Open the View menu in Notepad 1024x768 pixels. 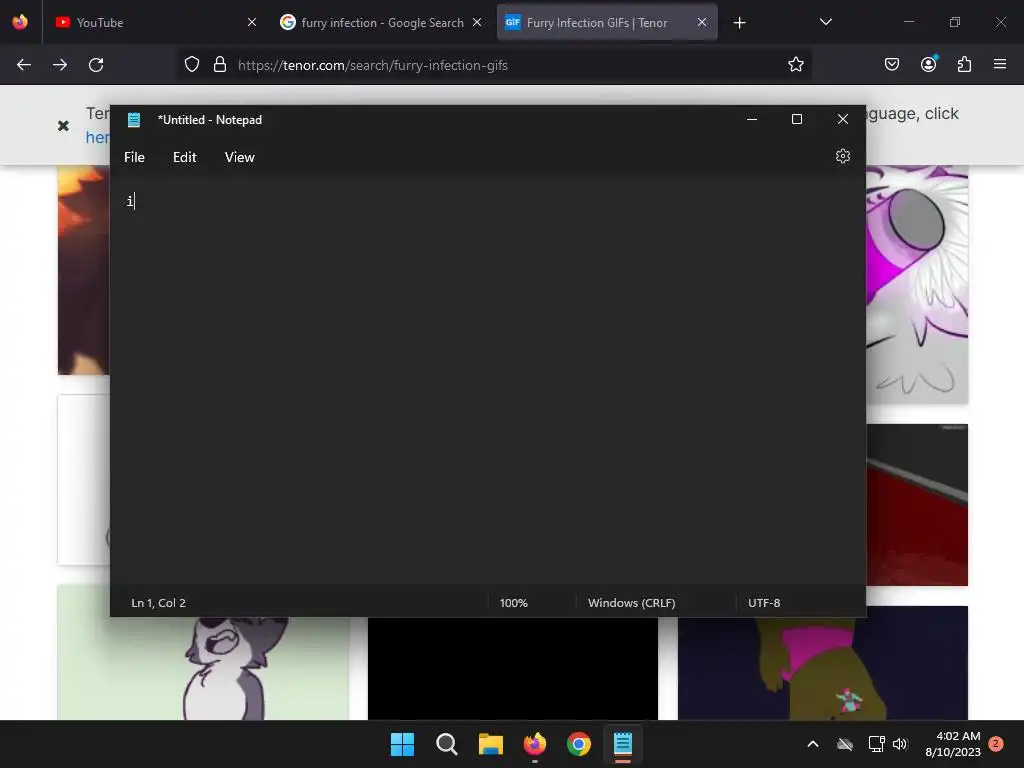click(240, 157)
